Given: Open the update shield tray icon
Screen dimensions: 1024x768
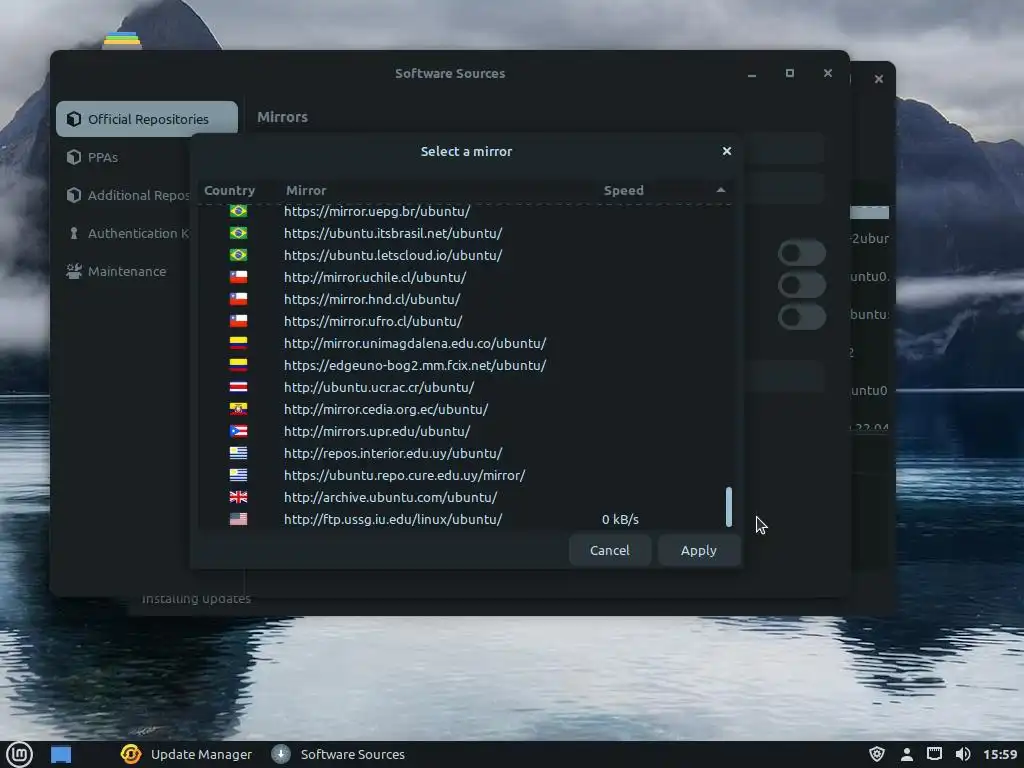Looking at the screenshot, I should (x=877, y=754).
